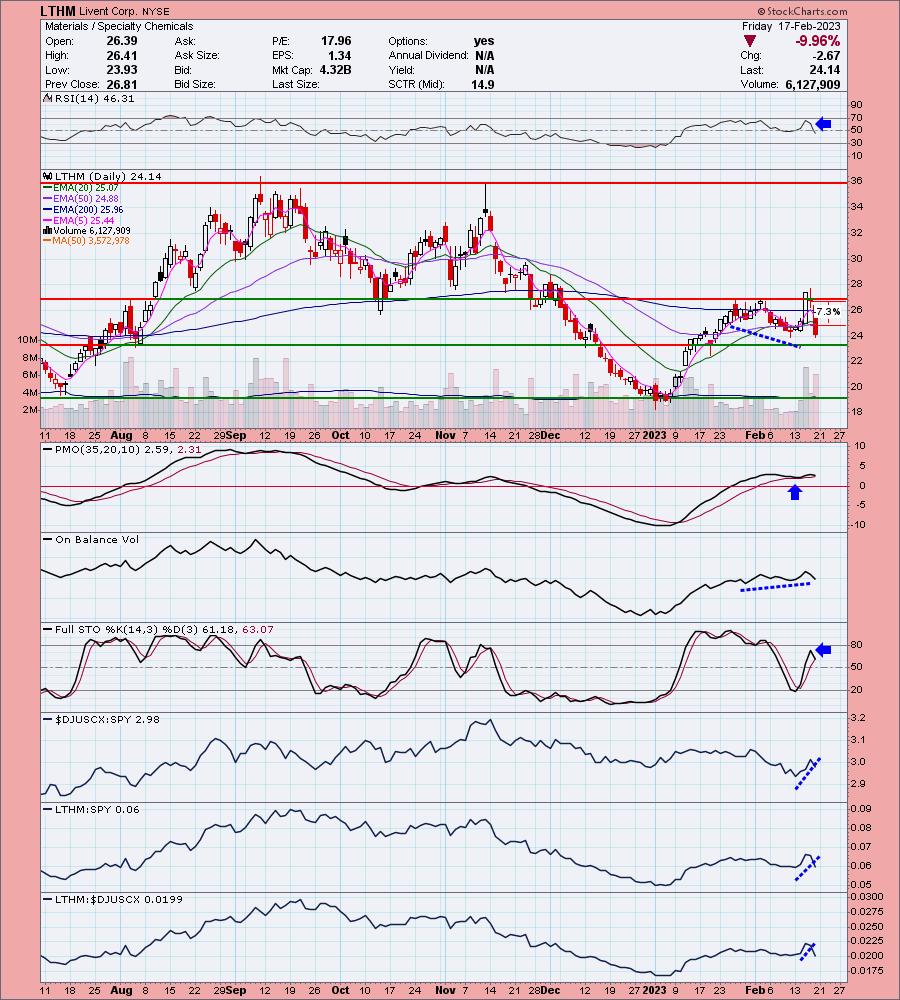Click the 0.0300 level on LTHM:$DJUSCX axis
Viewport: 900px width, 1000px height.
(x=867, y=897)
